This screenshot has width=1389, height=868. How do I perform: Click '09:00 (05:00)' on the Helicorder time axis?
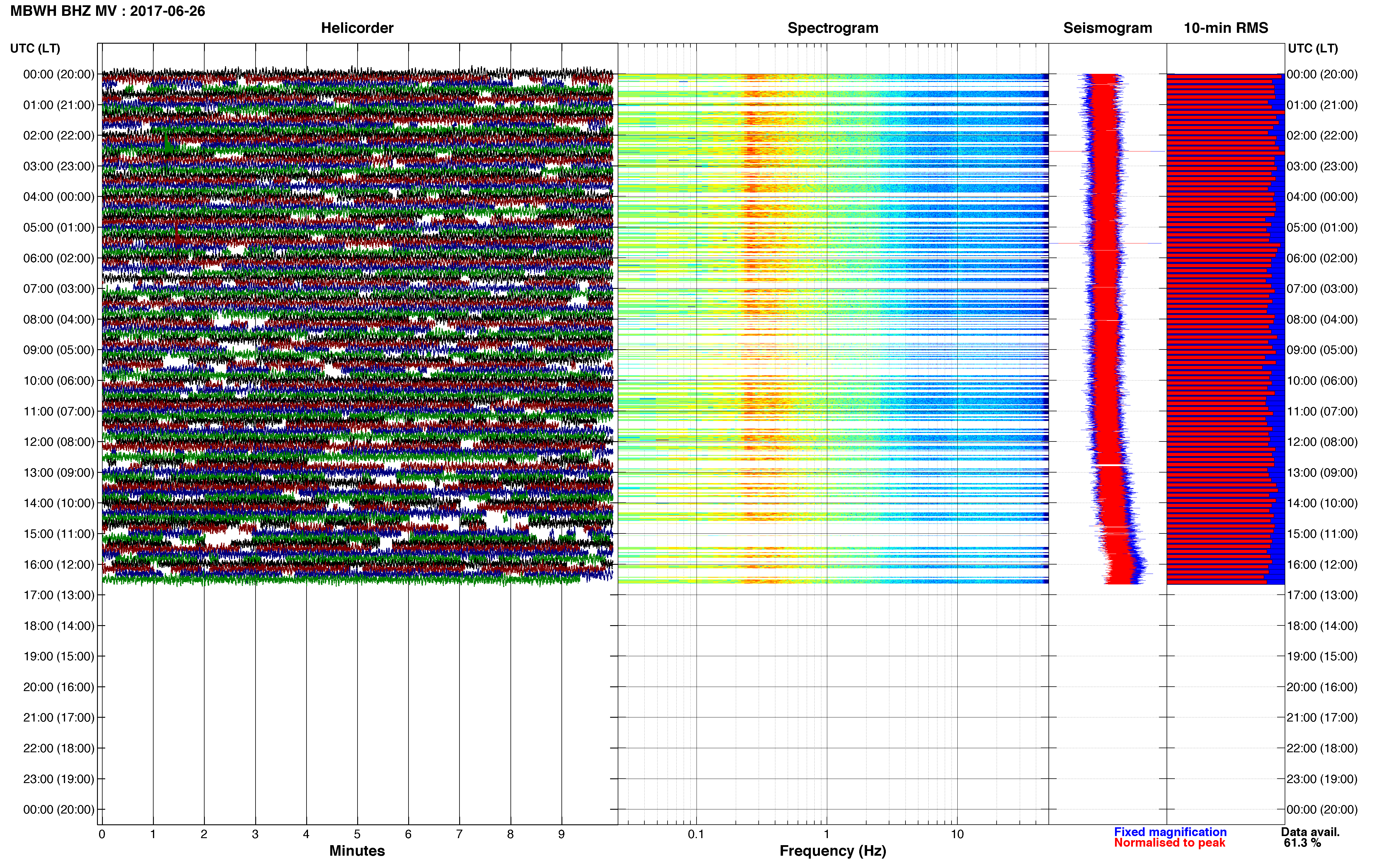(x=59, y=350)
